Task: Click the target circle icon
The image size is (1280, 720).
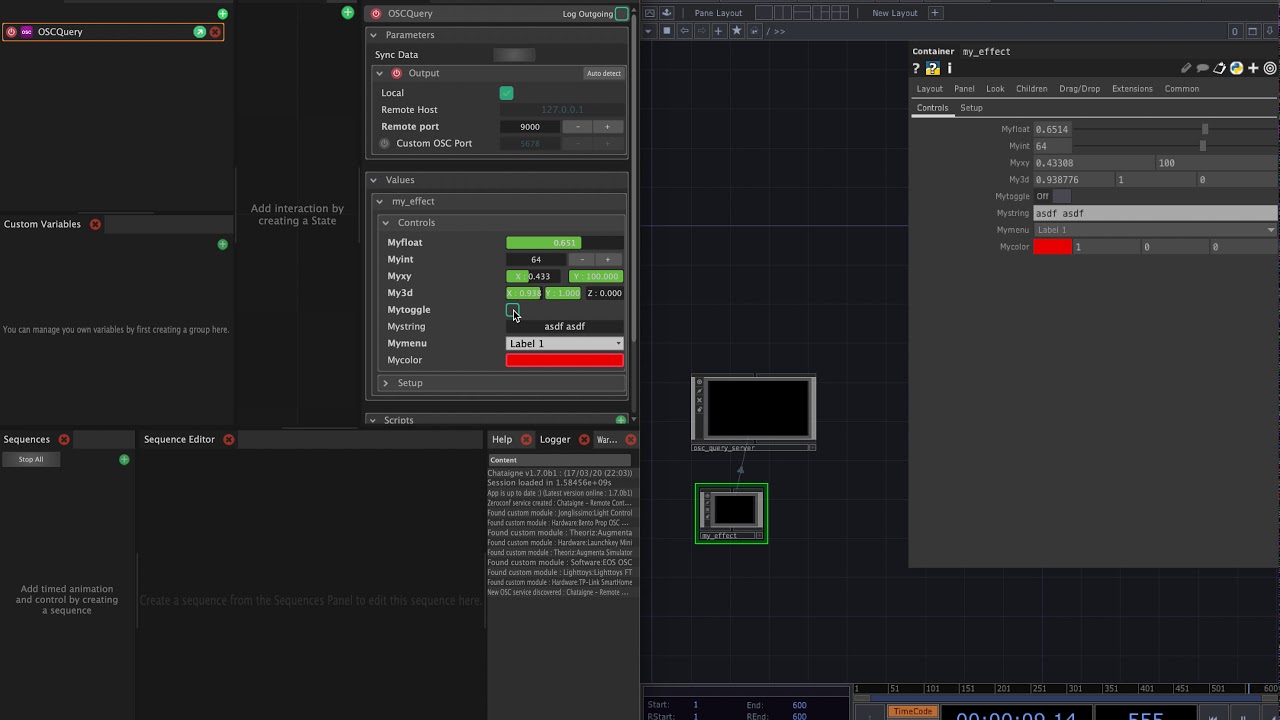Action: click(x=1270, y=69)
